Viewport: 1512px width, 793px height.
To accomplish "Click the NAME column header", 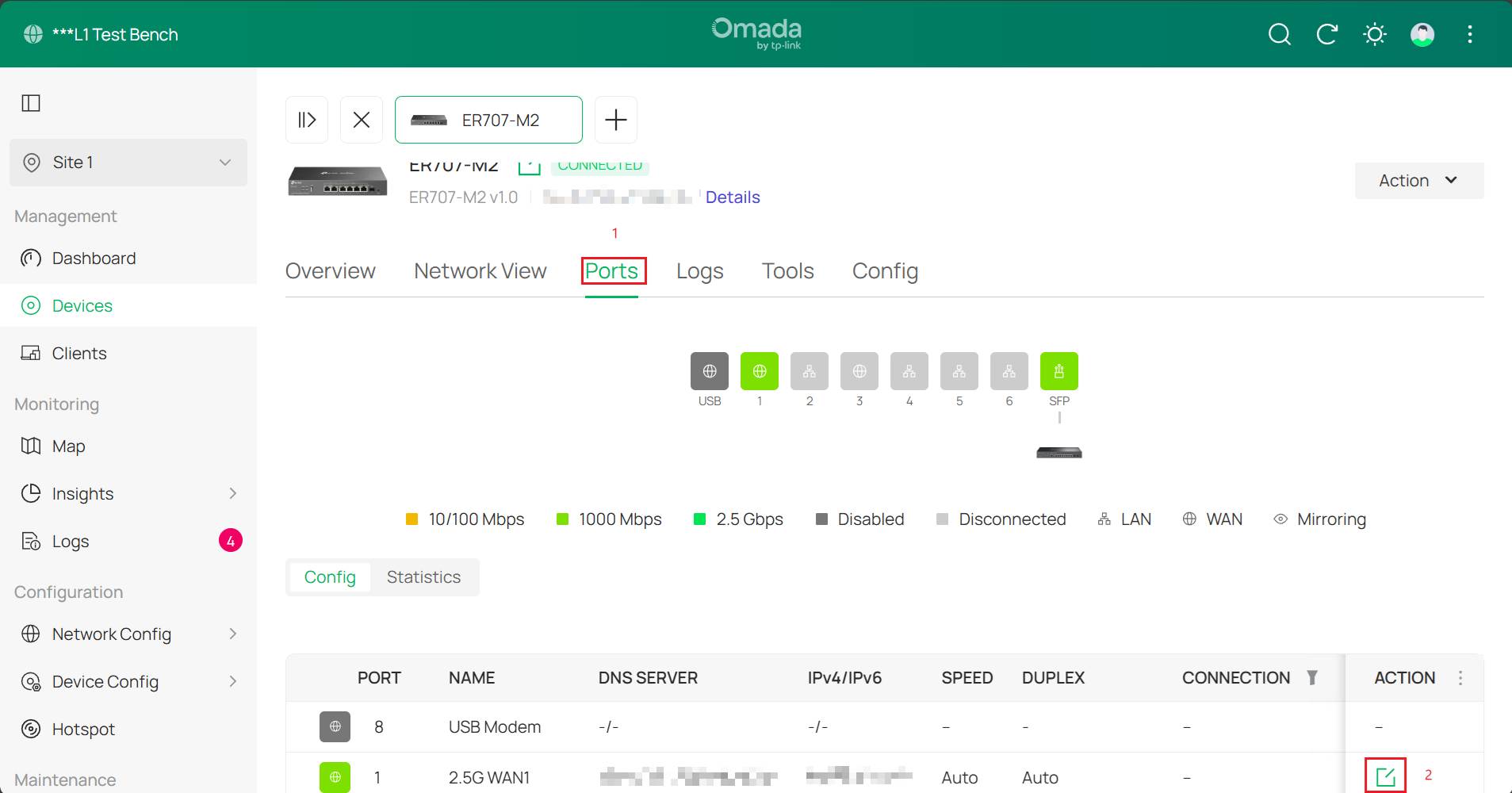I will click(x=472, y=678).
